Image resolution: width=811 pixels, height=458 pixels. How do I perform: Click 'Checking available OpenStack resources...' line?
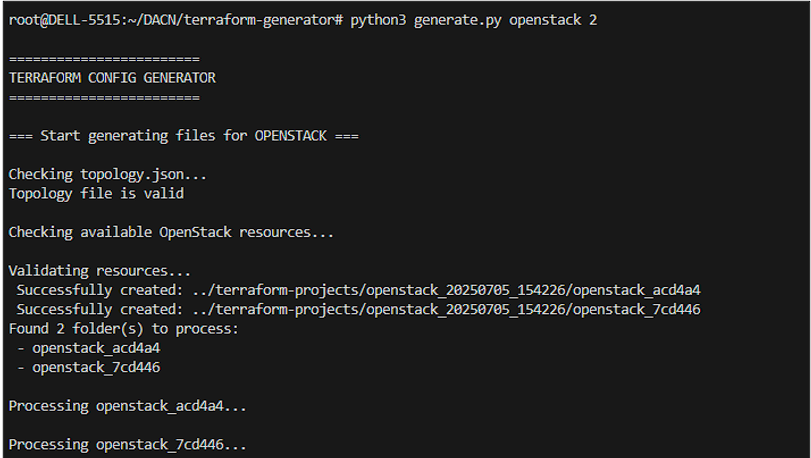point(171,233)
